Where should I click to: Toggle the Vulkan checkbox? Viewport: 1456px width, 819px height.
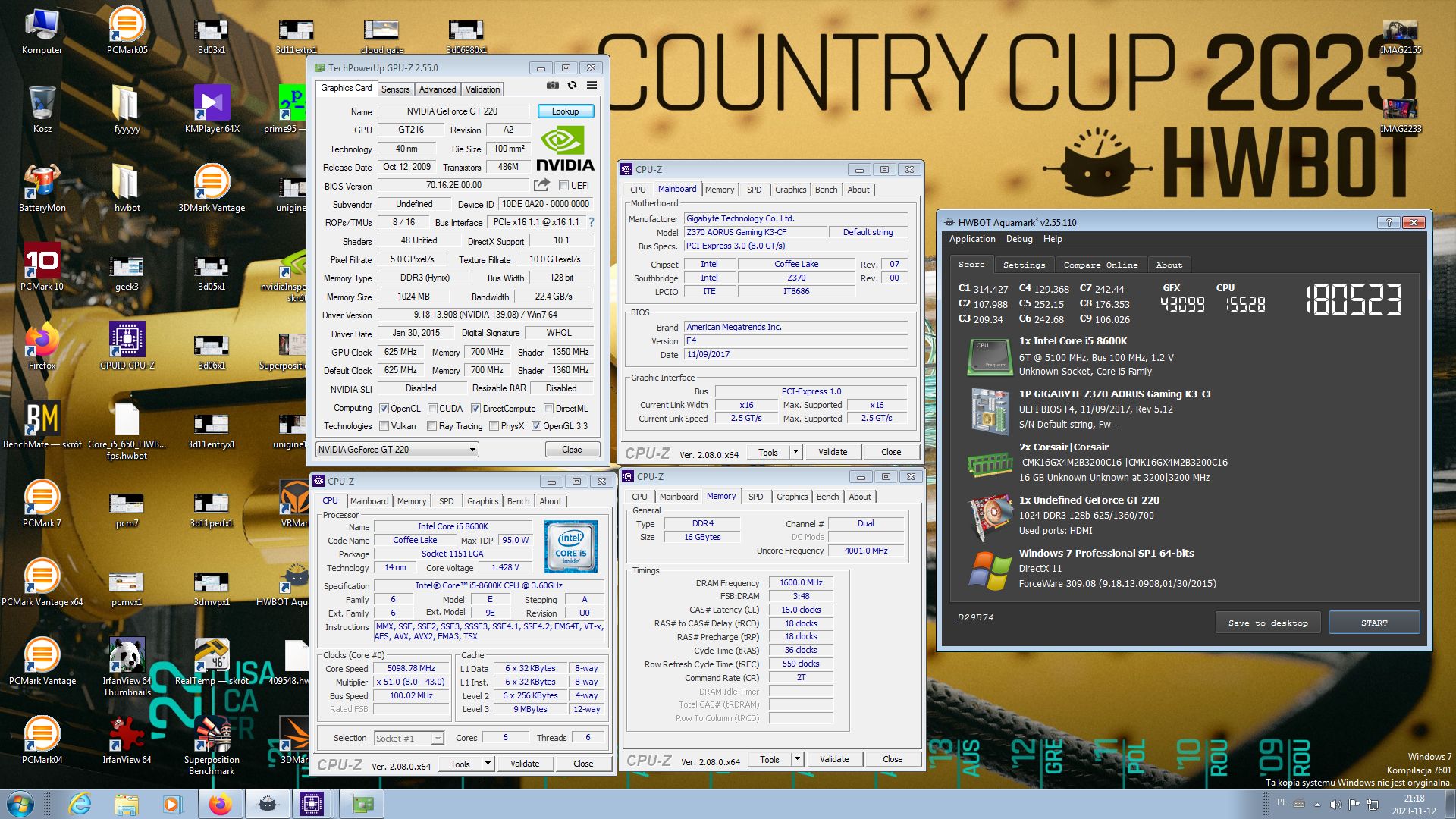pos(384,426)
